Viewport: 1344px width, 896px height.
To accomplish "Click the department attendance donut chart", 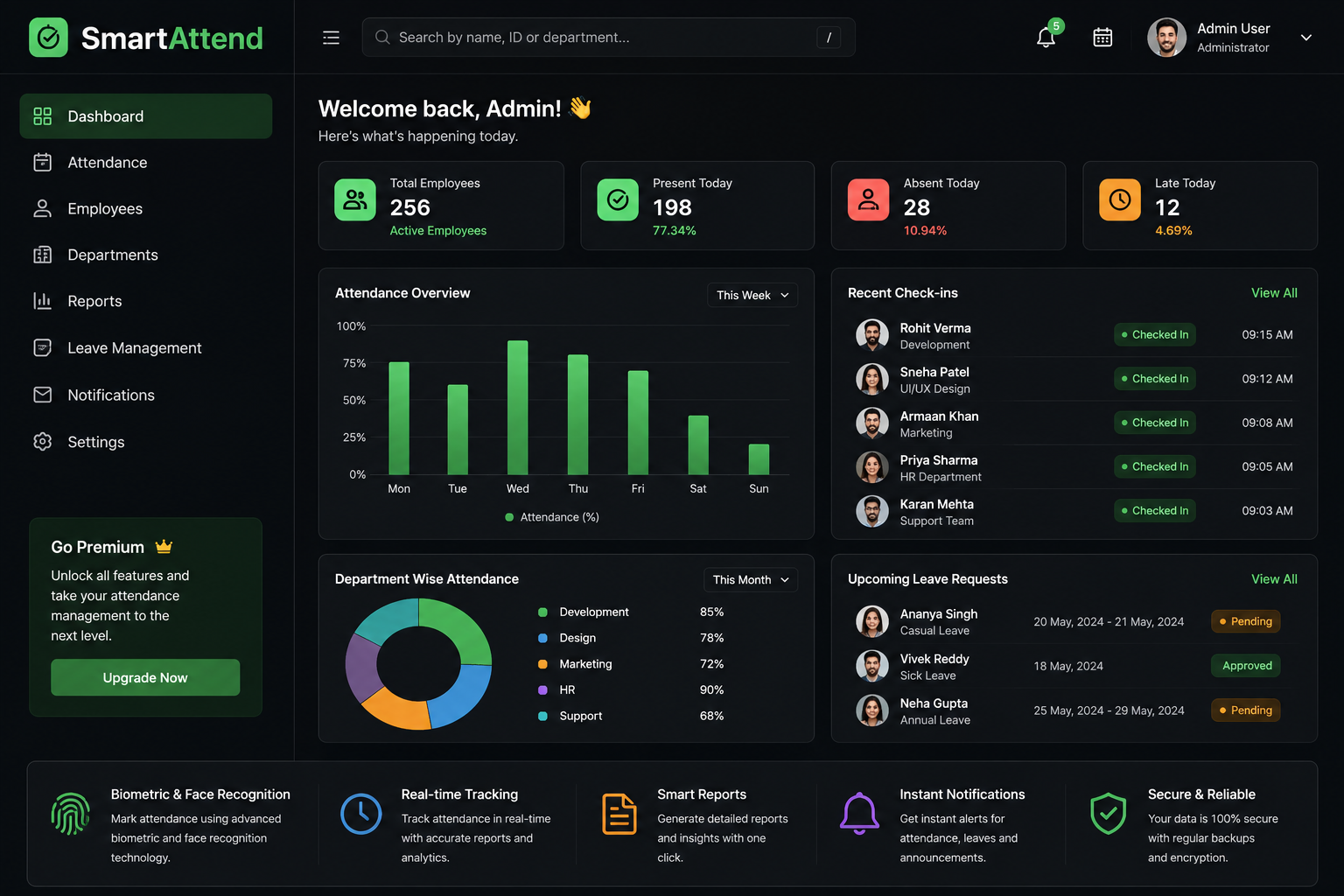I will pyautogui.click(x=418, y=663).
